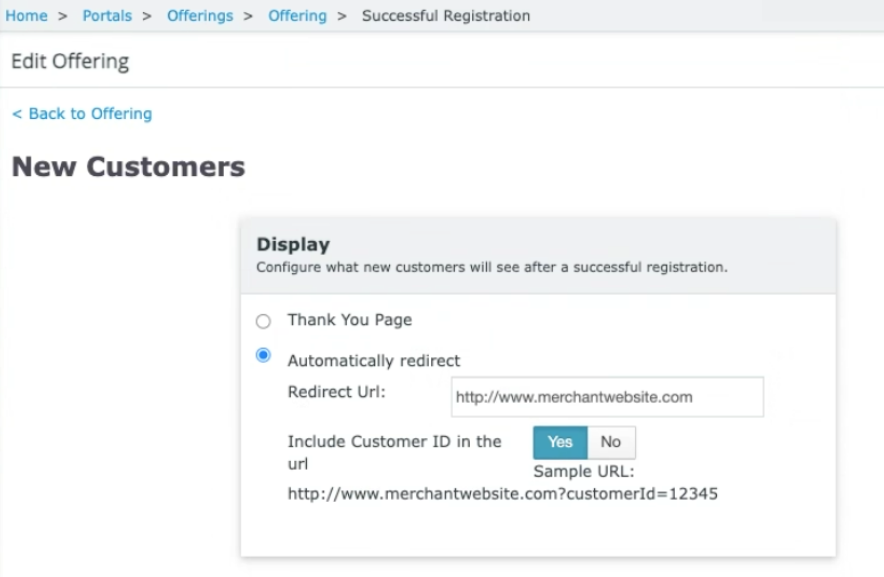The height and width of the screenshot is (577, 884).
Task: Click the Configure what new customers description text
Action: point(492,267)
